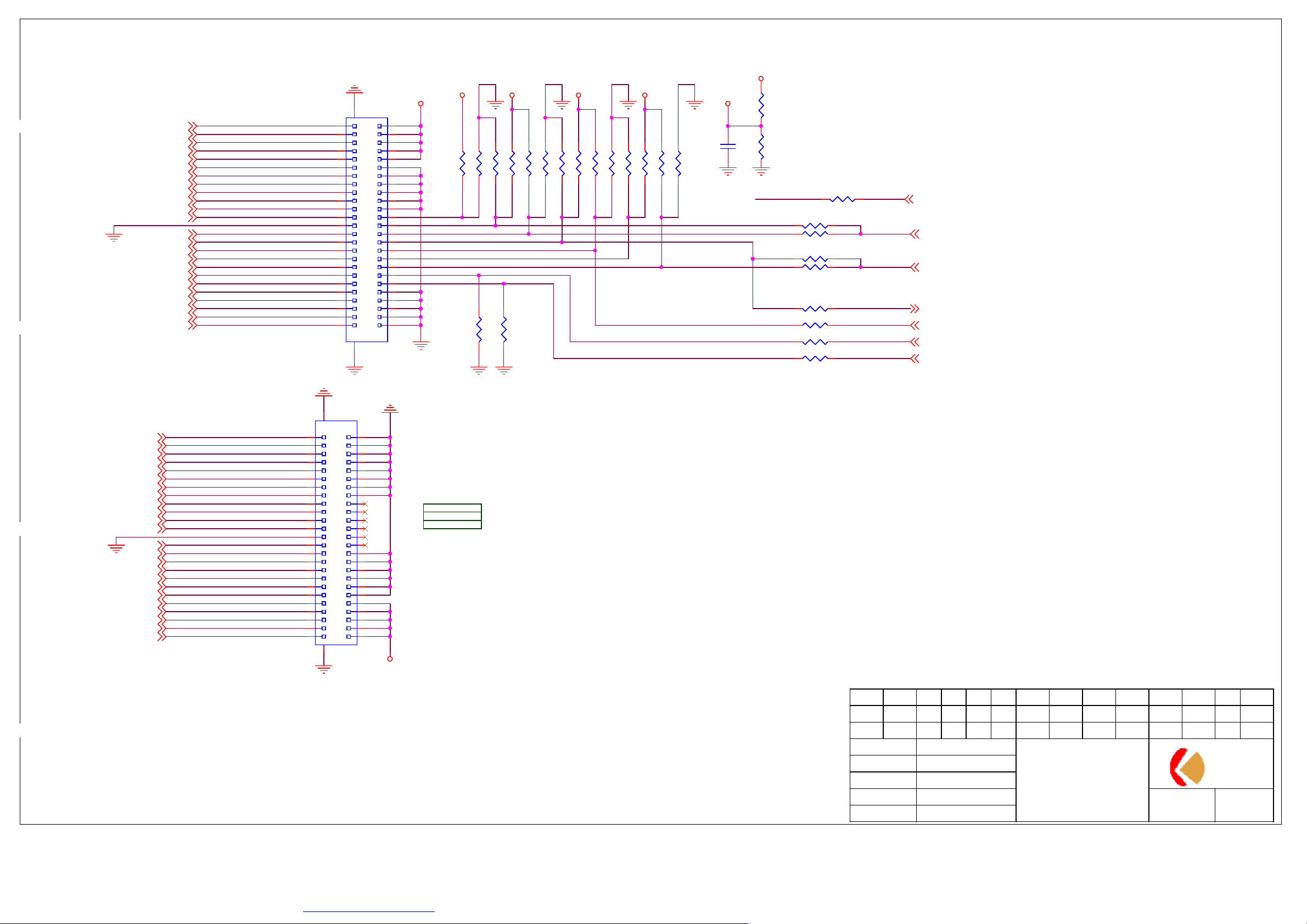Viewport: 1307px width, 924px height.
Task: Click ground symbol far left of upper connector
Action: tap(114, 236)
